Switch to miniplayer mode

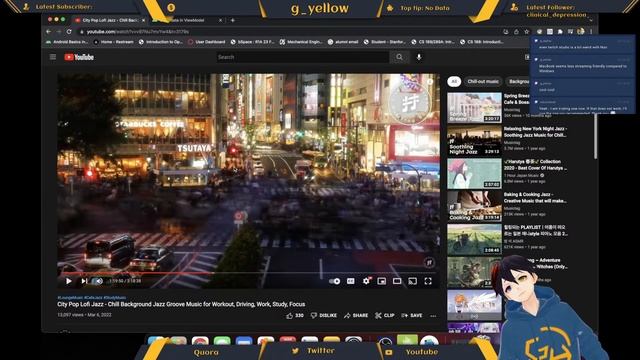(382, 281)
